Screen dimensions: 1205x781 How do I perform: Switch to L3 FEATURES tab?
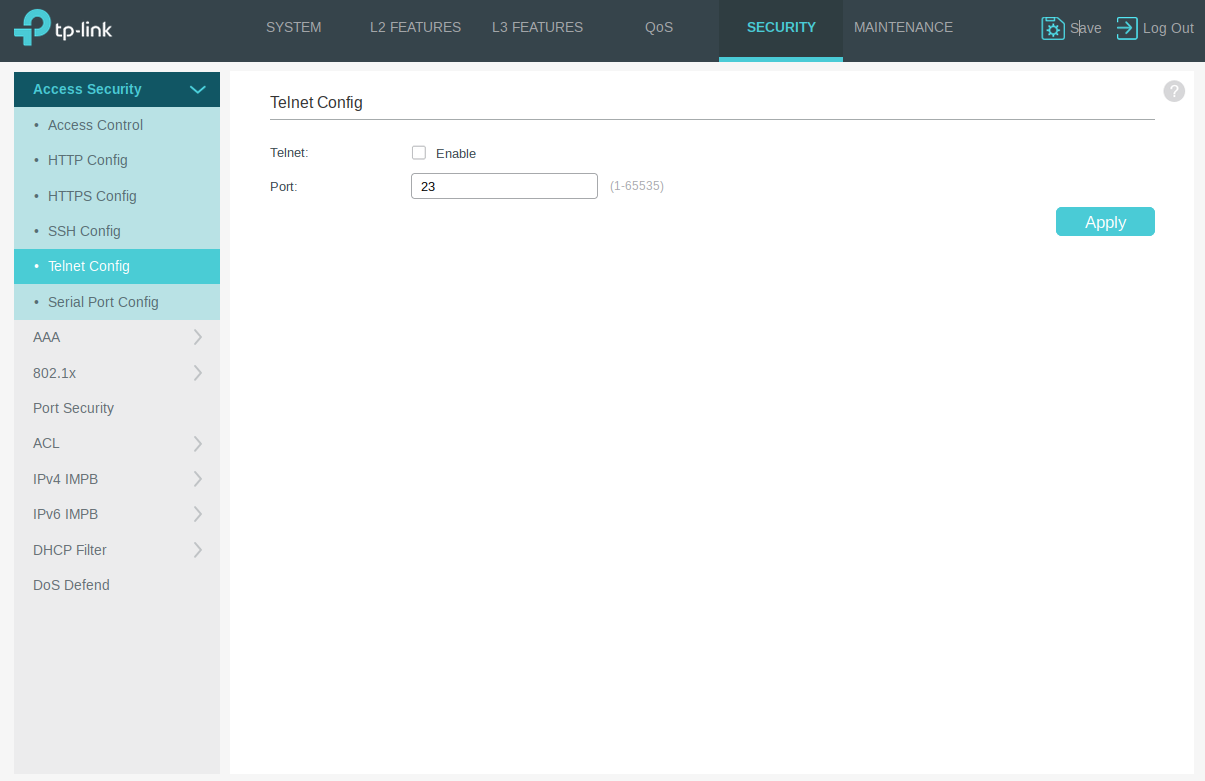[538, 28]
